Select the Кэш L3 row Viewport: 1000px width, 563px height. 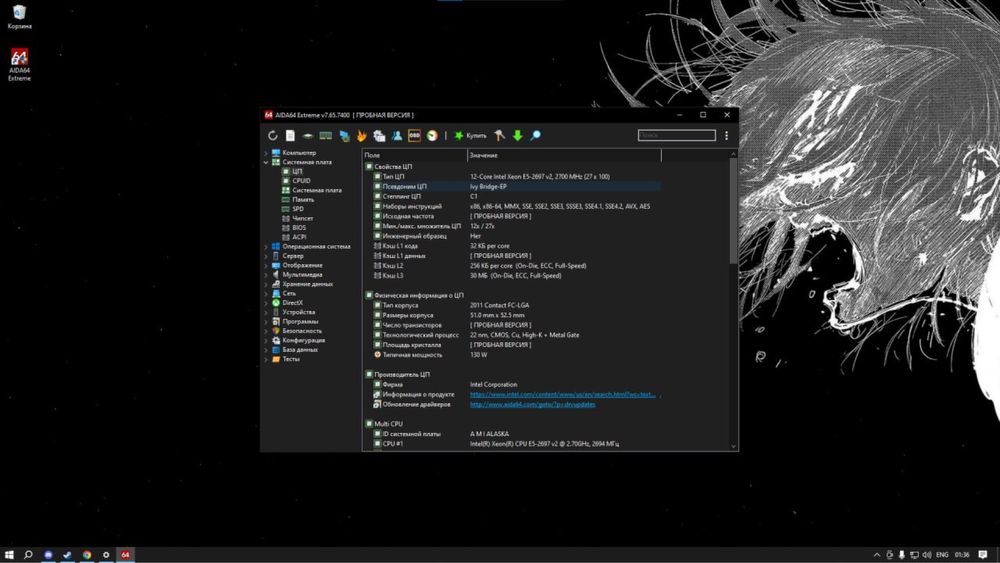(x=512, y=276)
